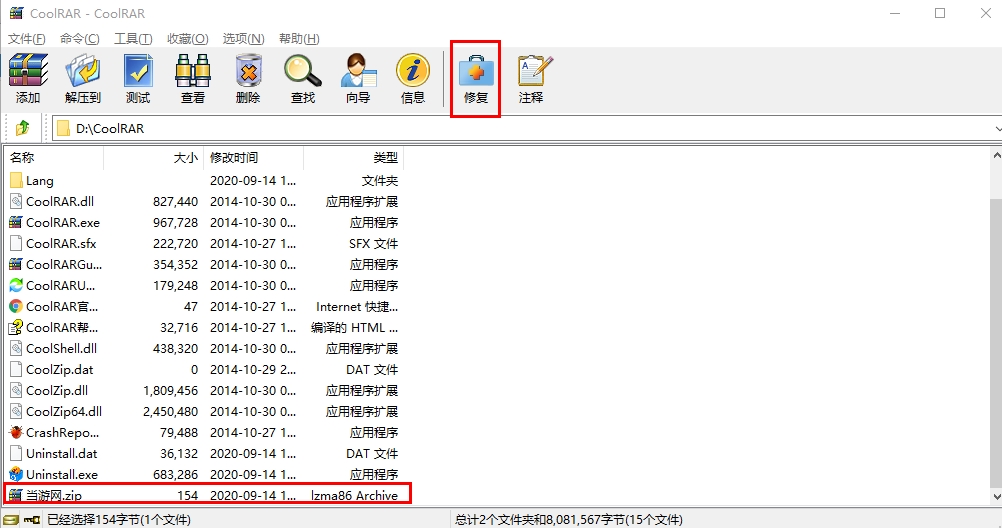Image resolution: width=1002 pixels, height=528 pixels.
Task: Select the CoolRAR.sfx file row
Action: point(204,244)
